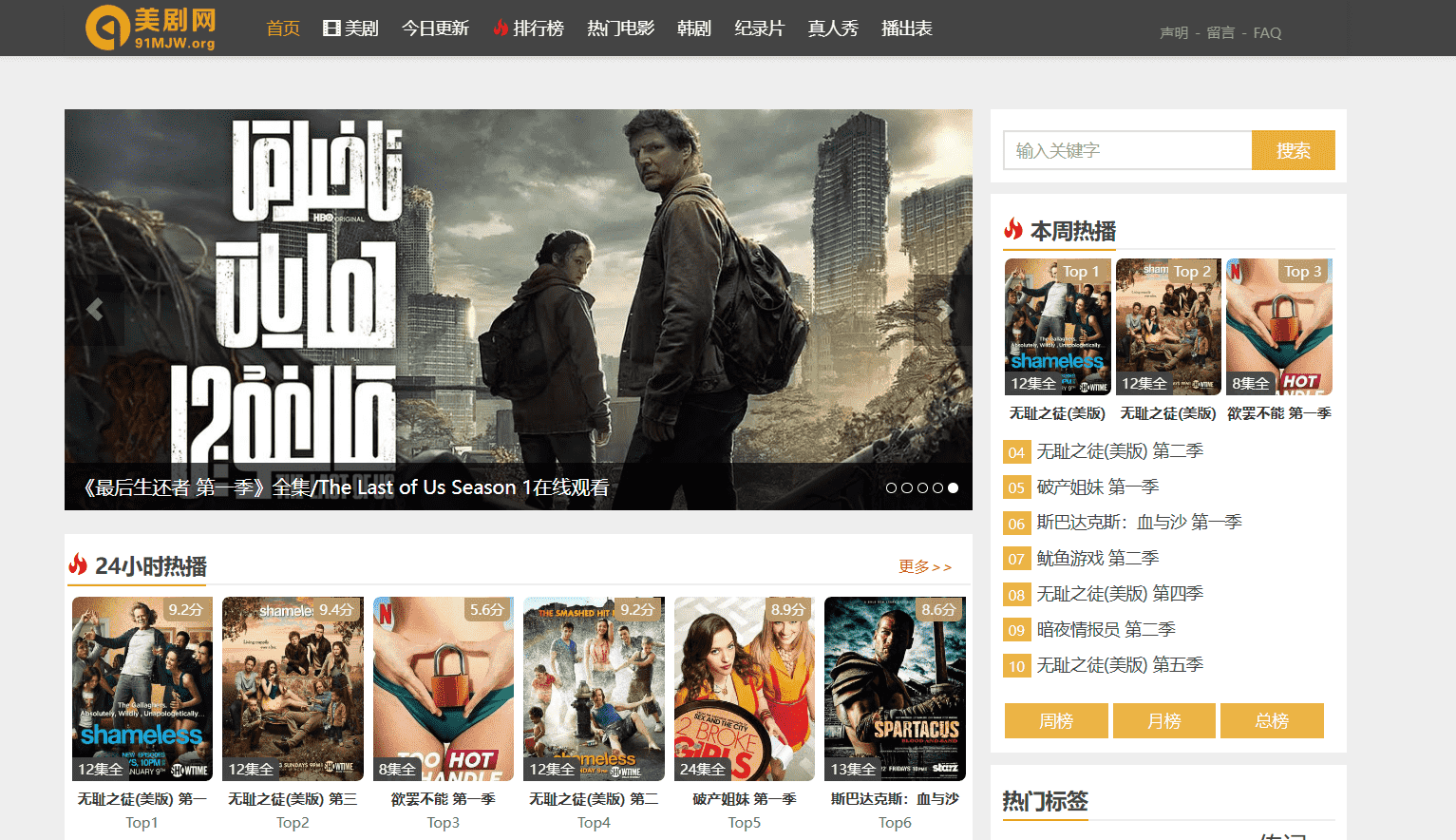
Task: Click title 斯巴达克斯：血与沙 under Top6 poster
Action: [895, 799]
